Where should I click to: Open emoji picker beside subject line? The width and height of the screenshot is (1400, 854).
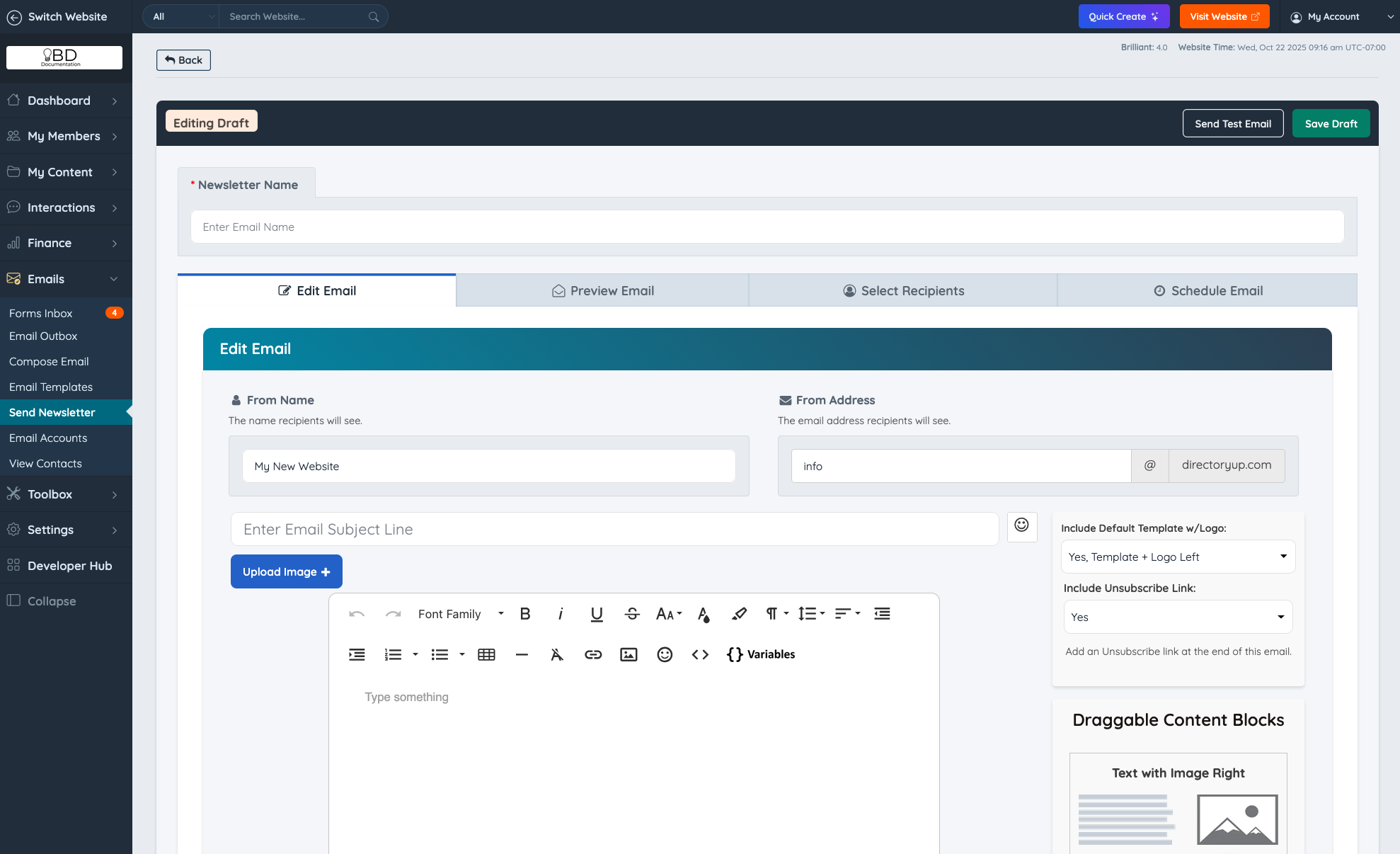click(x=1021, y=525)
